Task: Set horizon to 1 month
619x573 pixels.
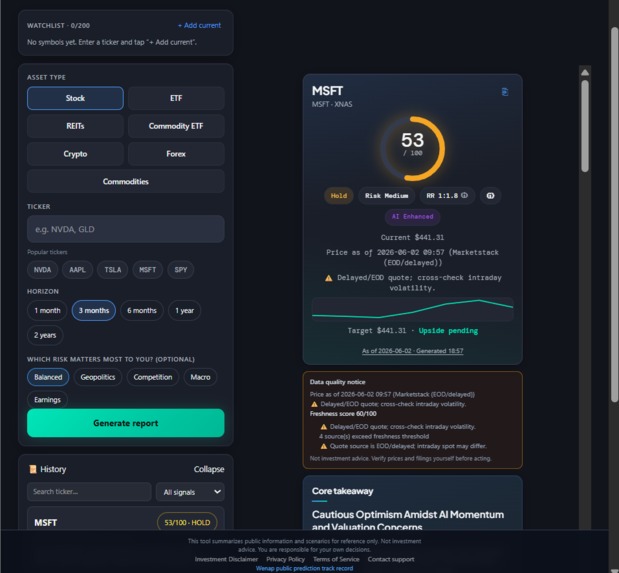Action: (x=47, y=310)
